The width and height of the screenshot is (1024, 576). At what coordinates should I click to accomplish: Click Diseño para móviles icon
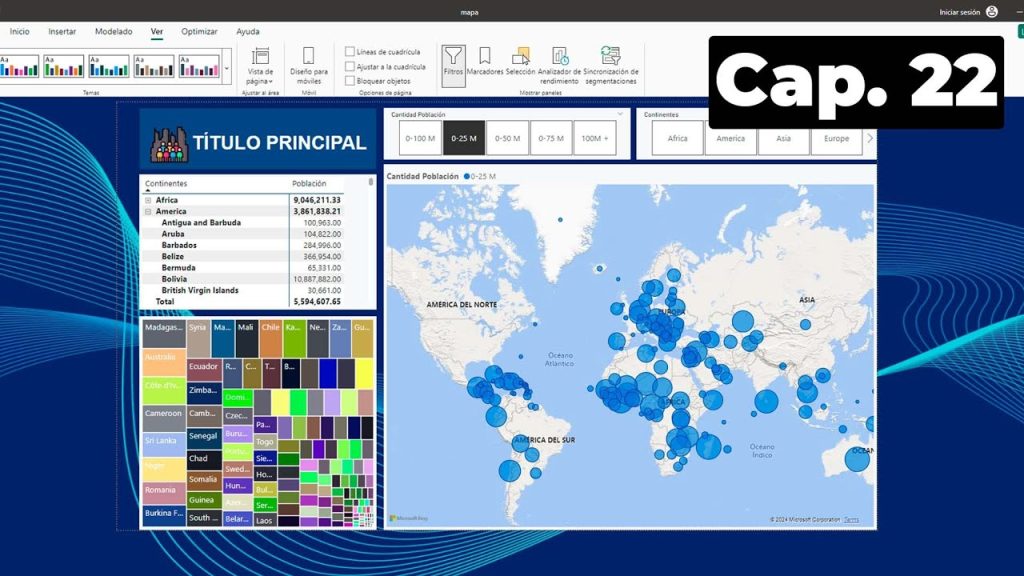(x=309, y=61)
